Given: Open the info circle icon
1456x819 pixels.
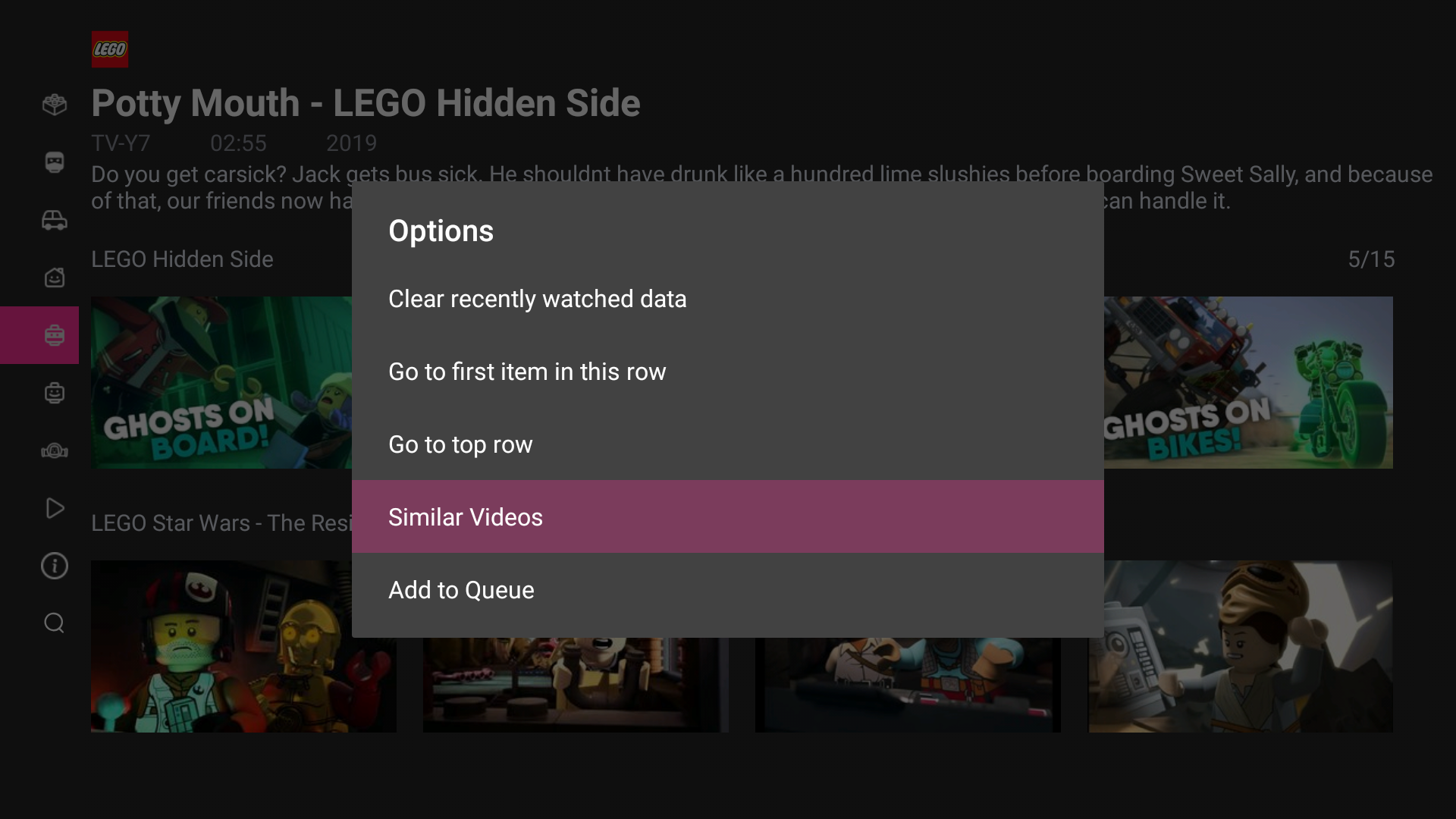Looking at the screenshot, I should [55, 566].
